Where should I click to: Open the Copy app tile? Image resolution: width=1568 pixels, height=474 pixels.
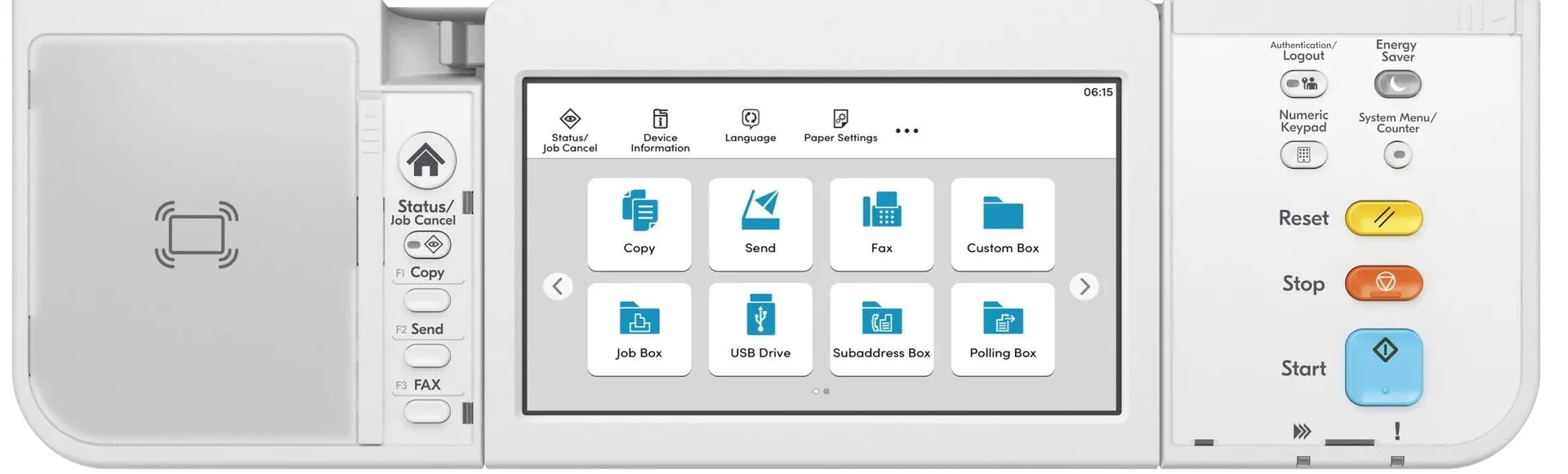point(639,224)
